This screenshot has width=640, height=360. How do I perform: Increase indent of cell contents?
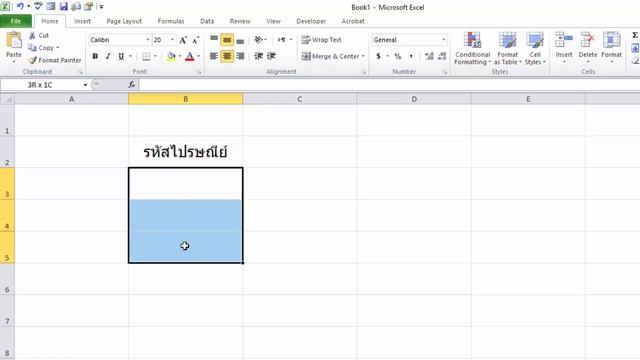tap(271, 56)
